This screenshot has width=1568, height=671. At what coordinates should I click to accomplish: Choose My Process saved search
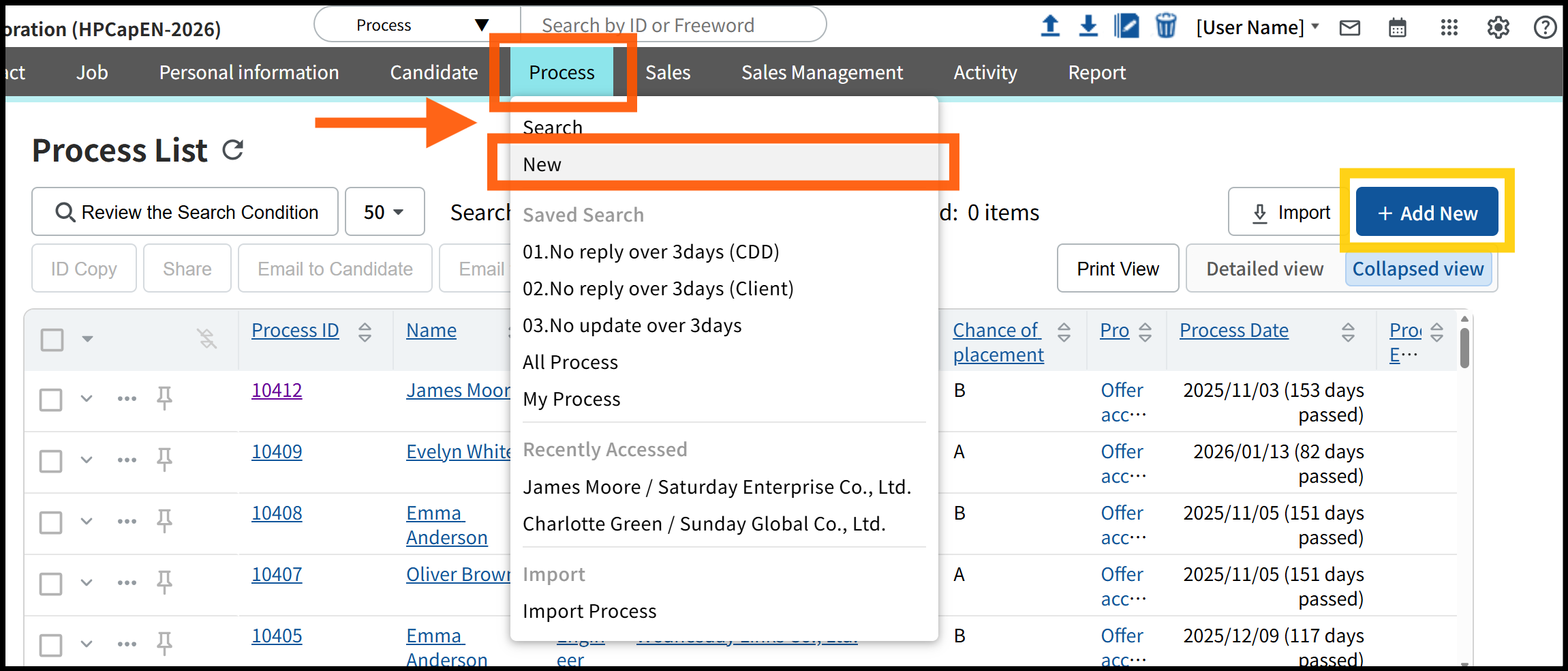[571, 399]
